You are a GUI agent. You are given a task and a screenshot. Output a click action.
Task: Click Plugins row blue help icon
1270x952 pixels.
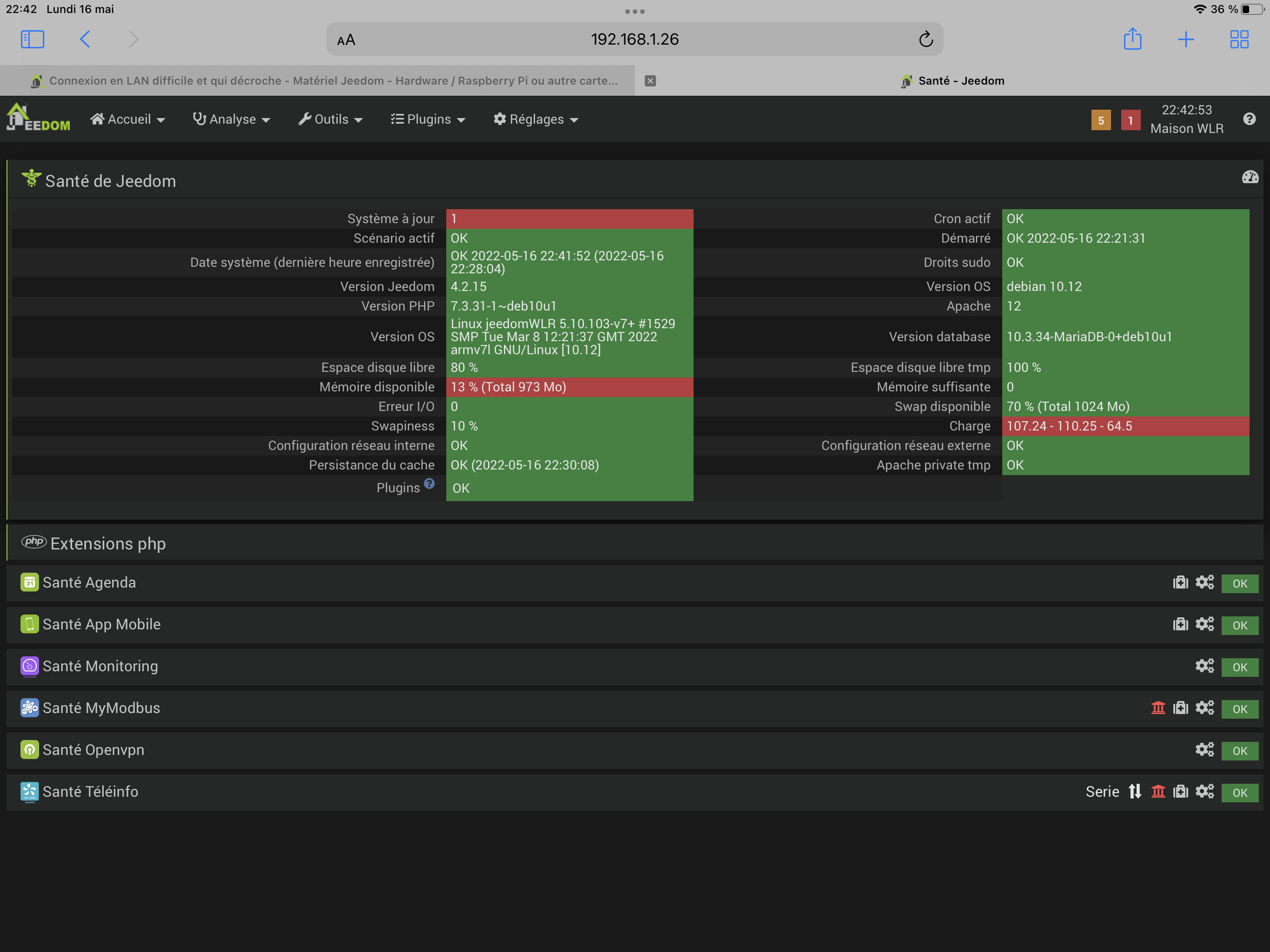point(429,483)
